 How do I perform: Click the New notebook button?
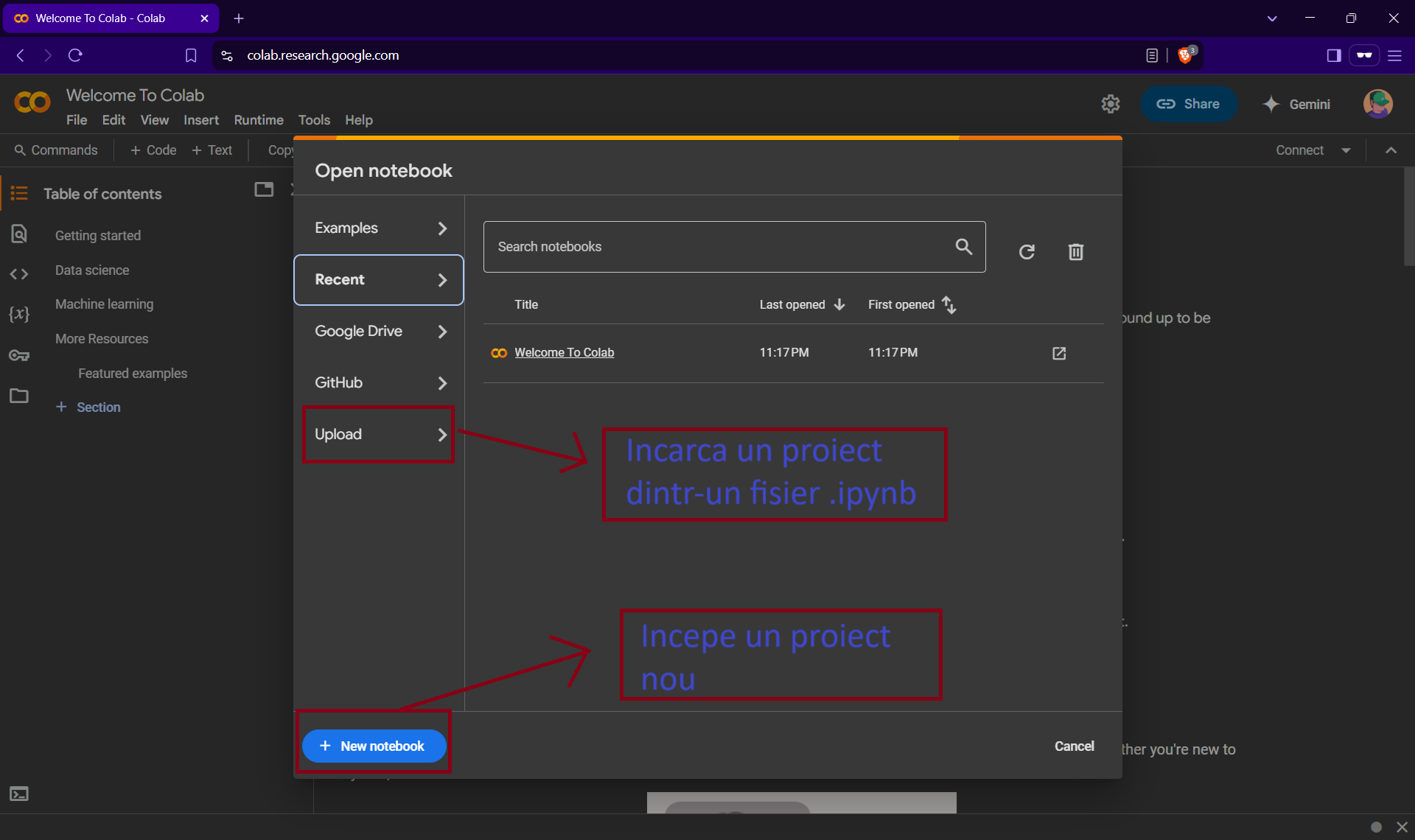(374, 746)
